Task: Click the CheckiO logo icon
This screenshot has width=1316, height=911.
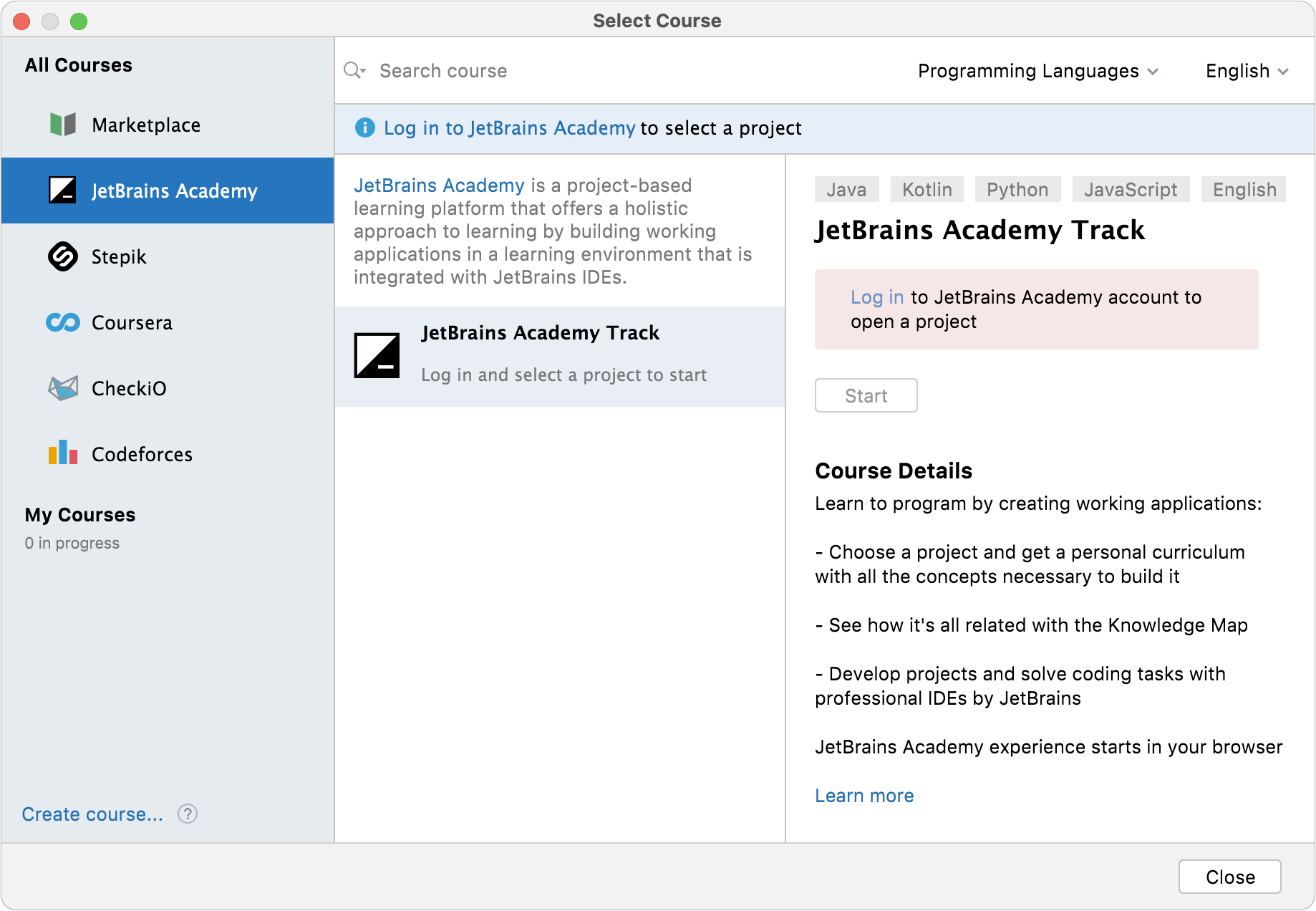Action: 63,388
